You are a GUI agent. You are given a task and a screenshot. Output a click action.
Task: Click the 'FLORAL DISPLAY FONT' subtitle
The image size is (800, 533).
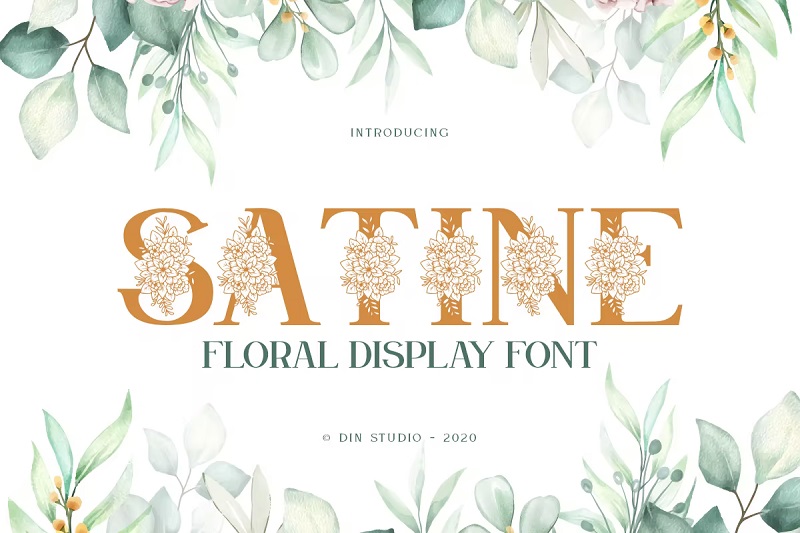400,354
